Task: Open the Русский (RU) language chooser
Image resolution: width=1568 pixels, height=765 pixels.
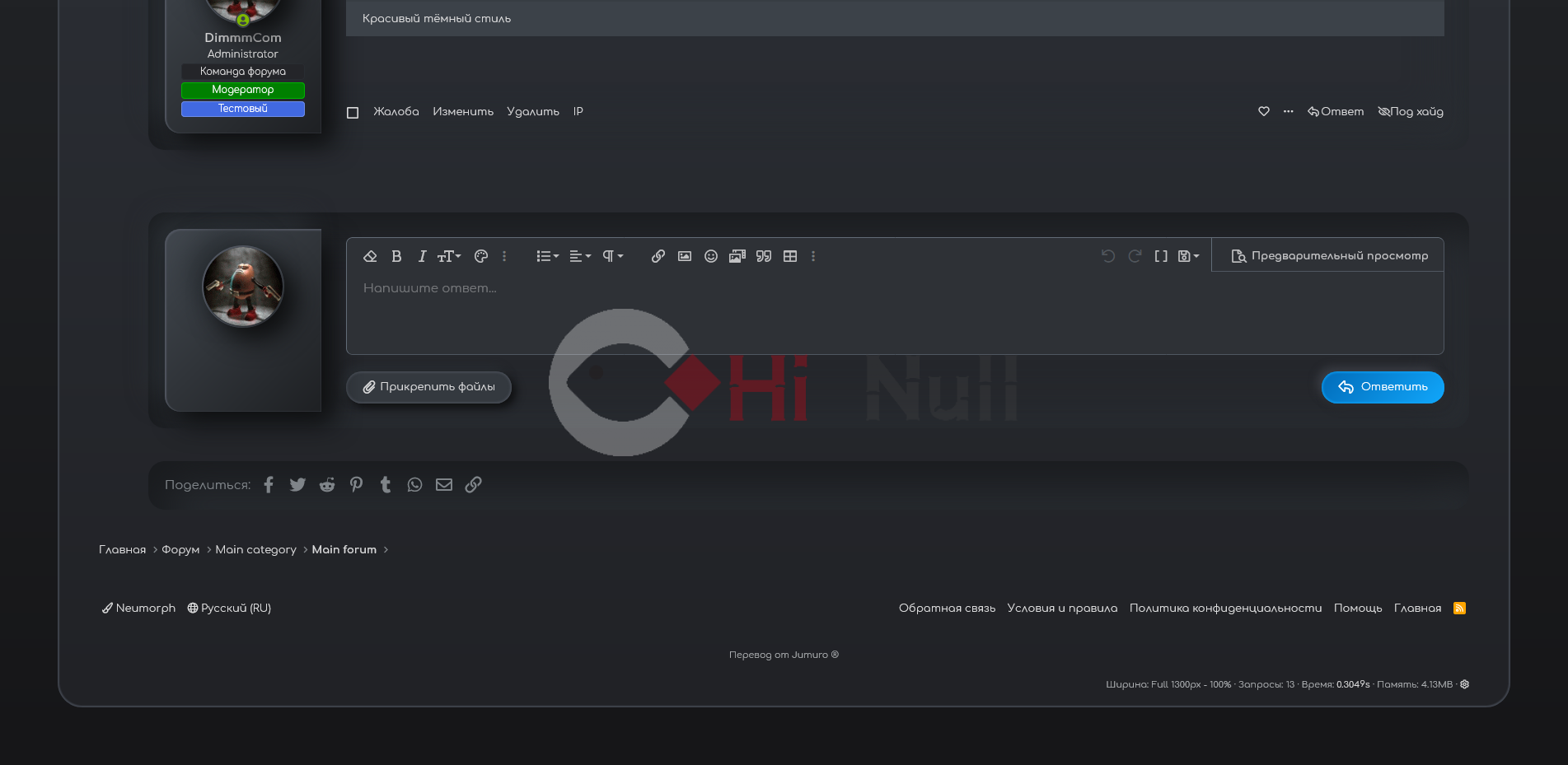Action: coord(229,609)
